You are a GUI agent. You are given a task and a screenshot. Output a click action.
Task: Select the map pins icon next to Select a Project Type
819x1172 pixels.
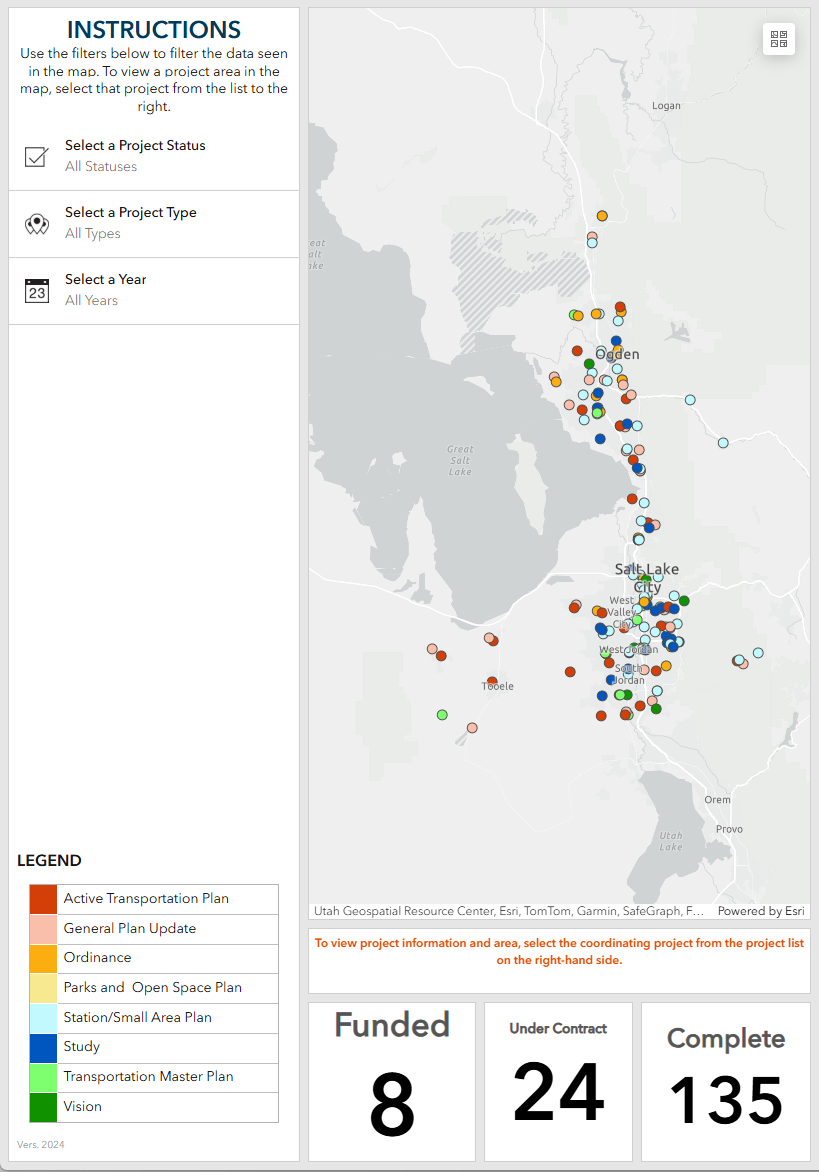point(36,223)
